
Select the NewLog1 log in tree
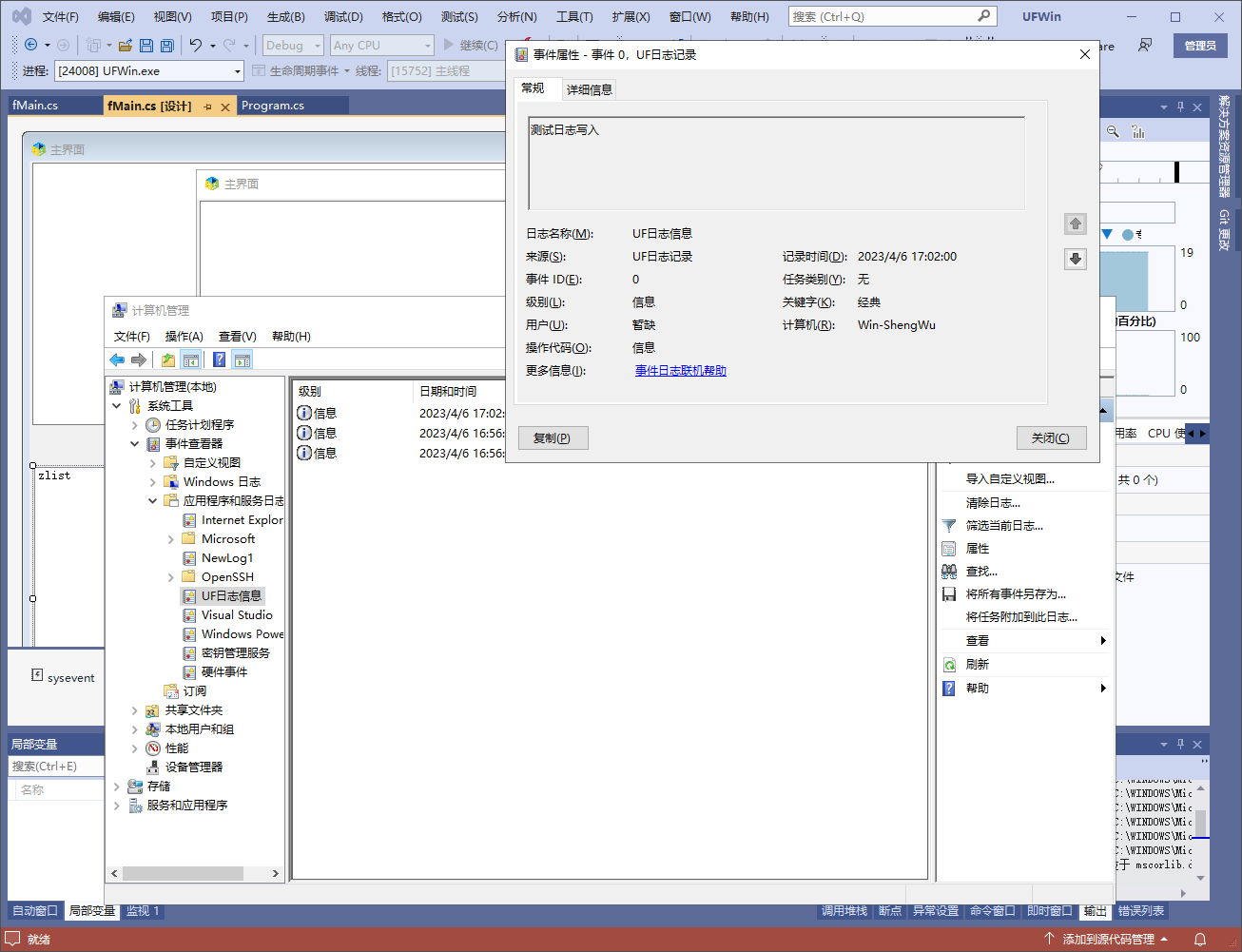tap(227, 558)
